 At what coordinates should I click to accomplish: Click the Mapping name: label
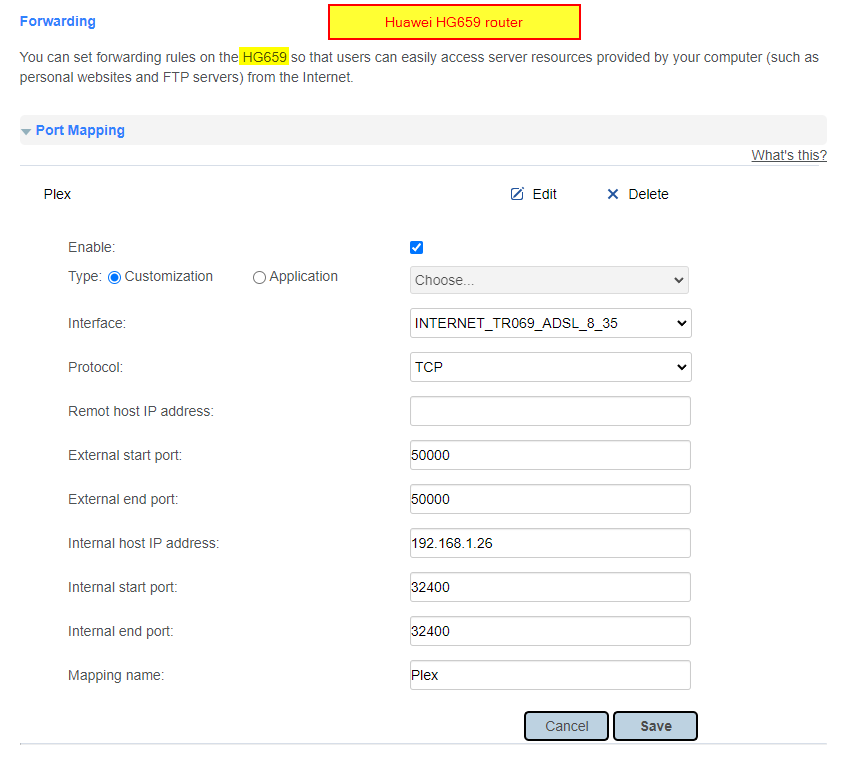[x=116, y=675]
